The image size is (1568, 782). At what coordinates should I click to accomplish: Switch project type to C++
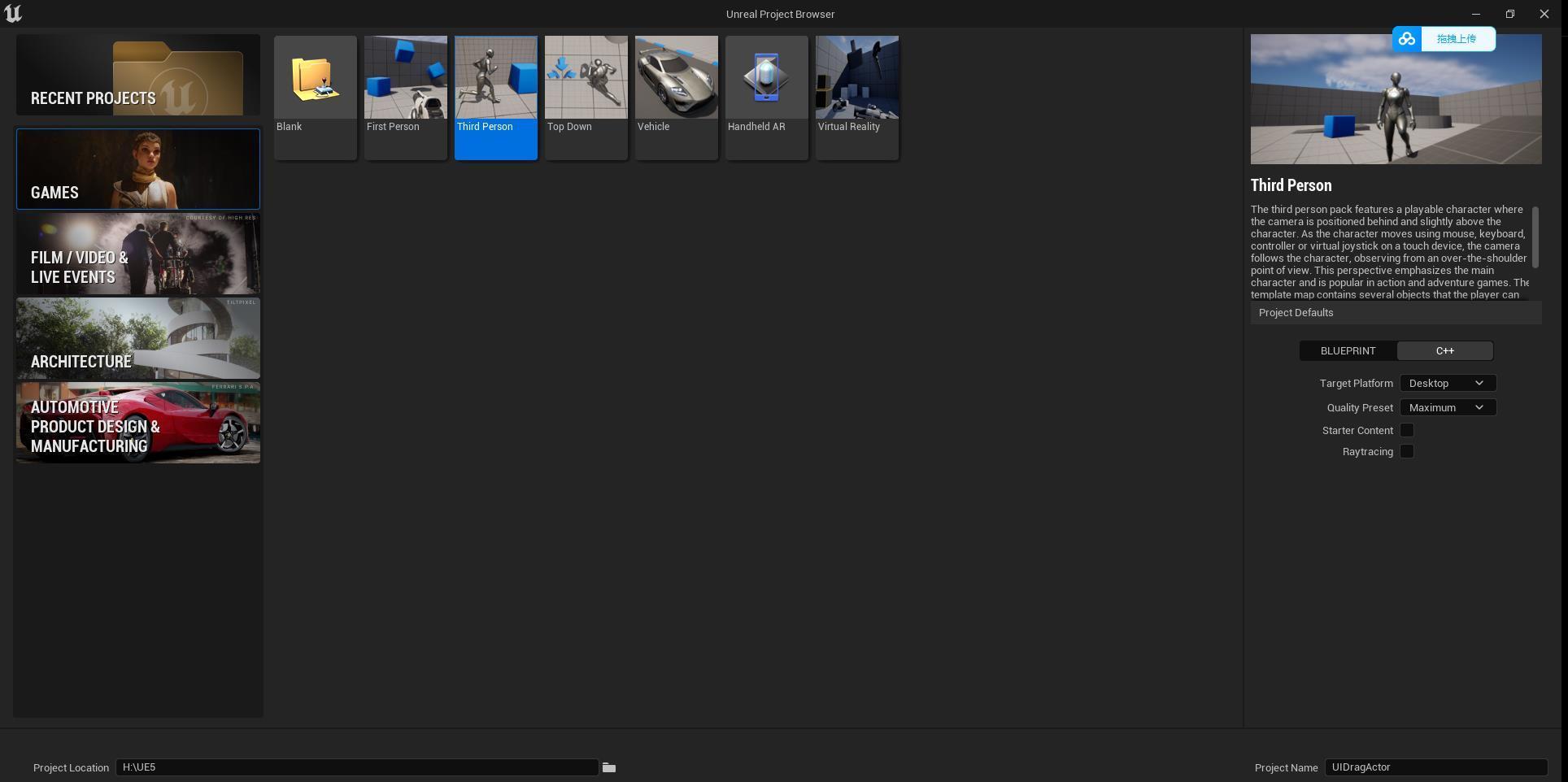click(x=1444, y=350)
